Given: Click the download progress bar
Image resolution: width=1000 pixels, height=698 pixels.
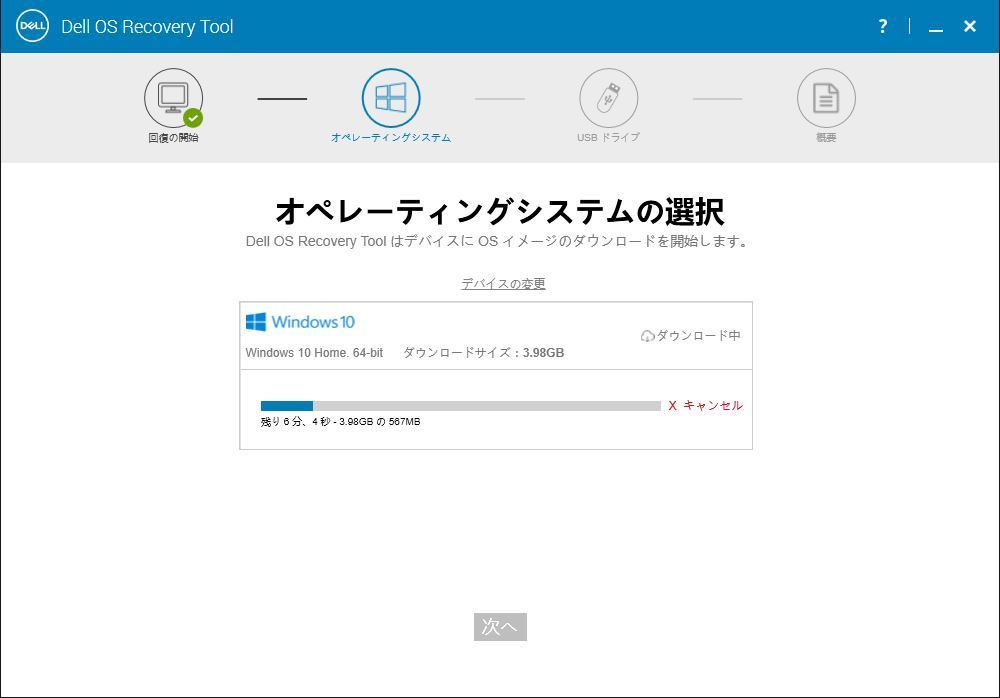Looking at the screenshot, I should point(460,406).
